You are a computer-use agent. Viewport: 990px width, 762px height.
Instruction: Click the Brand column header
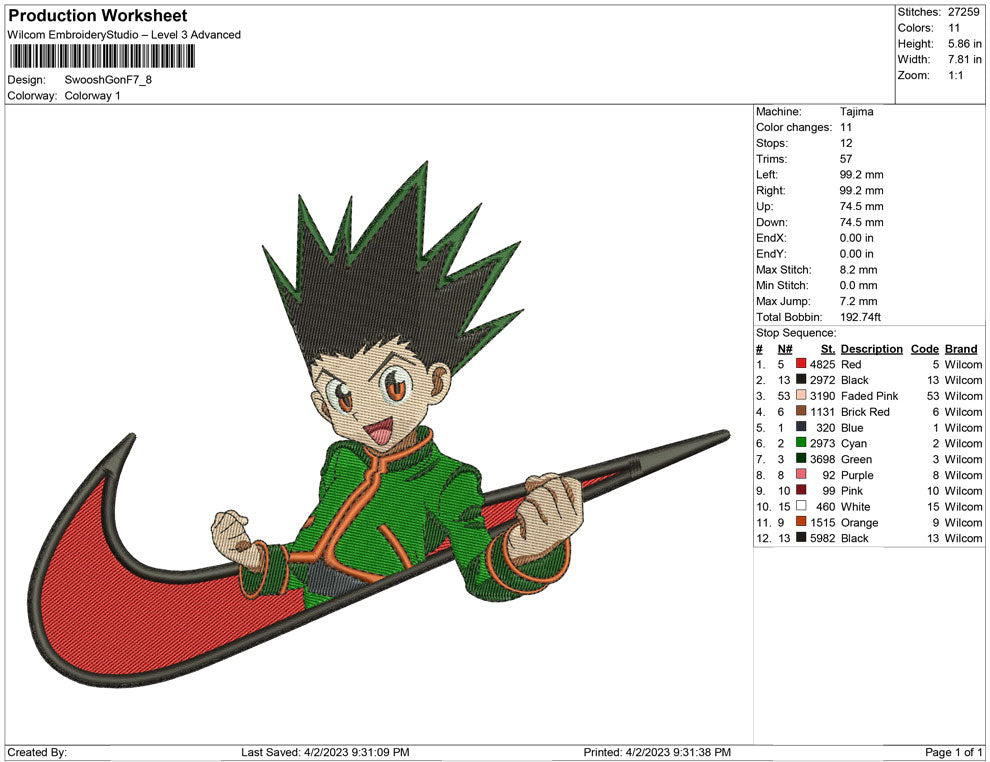961,348
